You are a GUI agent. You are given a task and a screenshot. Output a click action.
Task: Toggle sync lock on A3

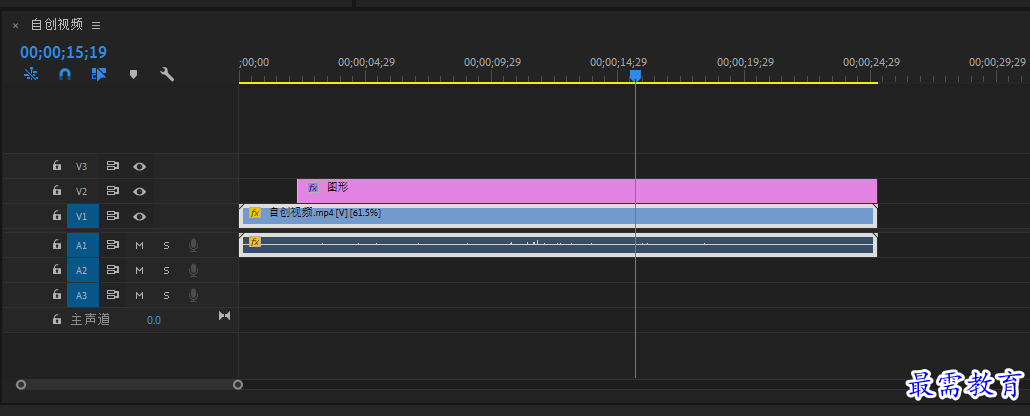coord(113,295)
